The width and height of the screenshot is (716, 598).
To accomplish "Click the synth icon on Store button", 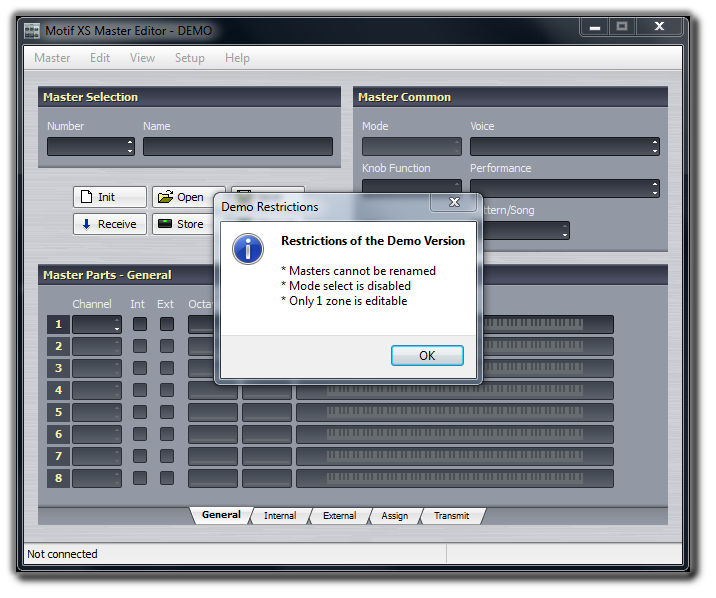I will click(x=164, y=223).
